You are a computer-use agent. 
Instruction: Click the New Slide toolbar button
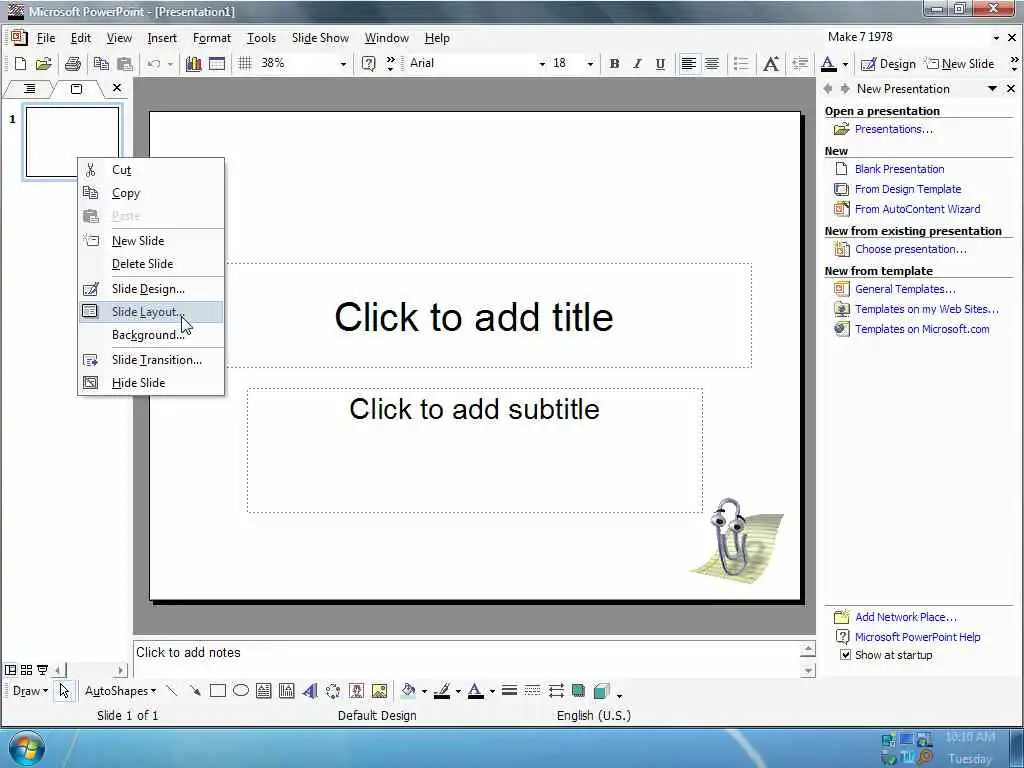[x=960, y=64]
